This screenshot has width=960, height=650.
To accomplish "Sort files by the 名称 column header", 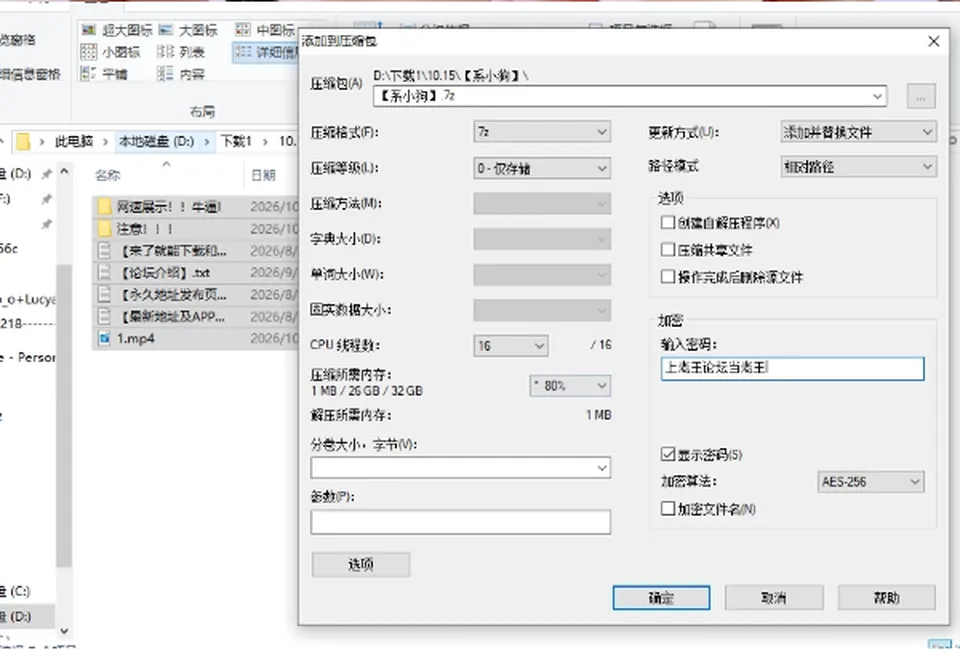I will (108, 175).
